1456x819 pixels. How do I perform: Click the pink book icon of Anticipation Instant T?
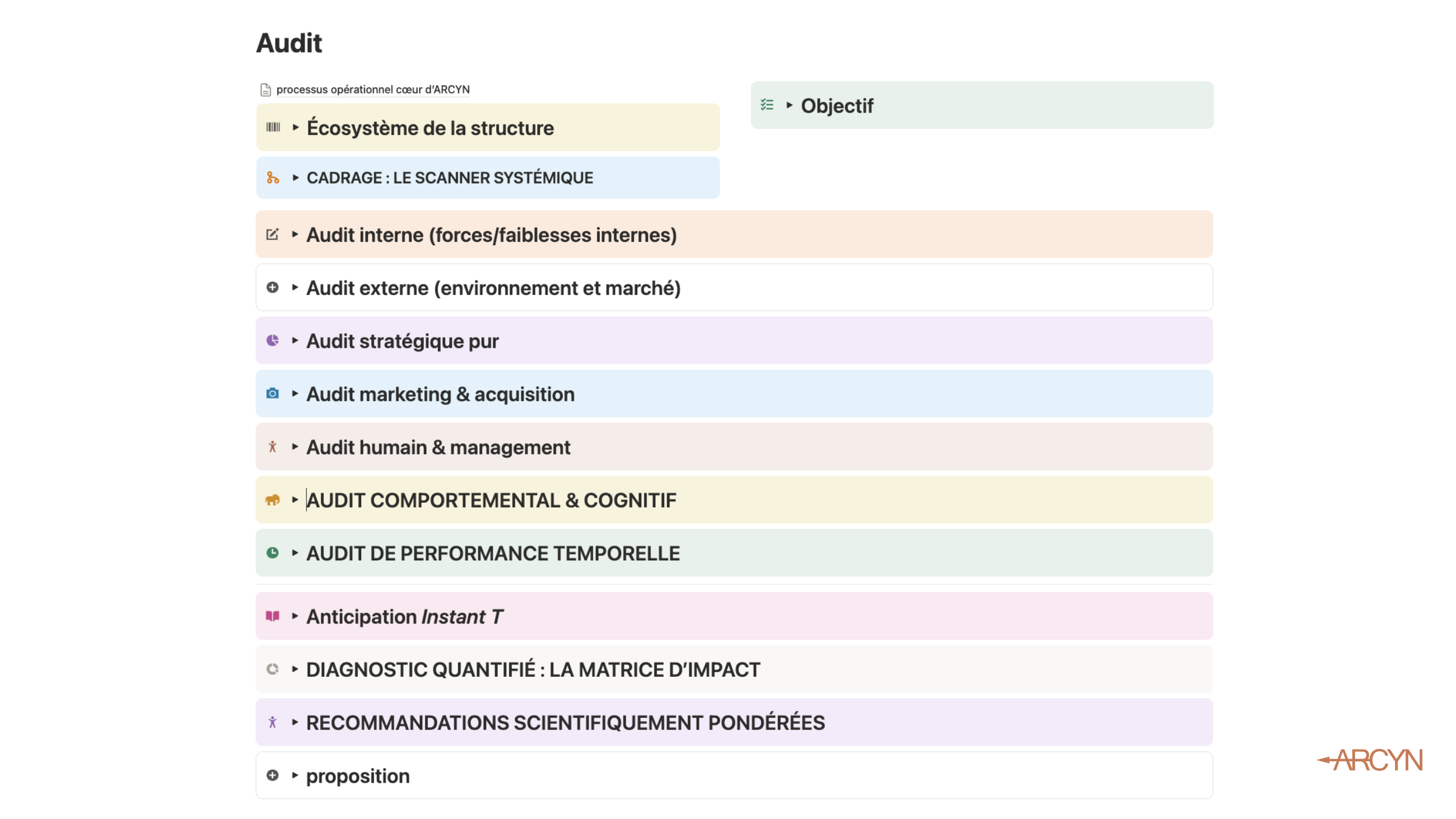tap(274, 616)
